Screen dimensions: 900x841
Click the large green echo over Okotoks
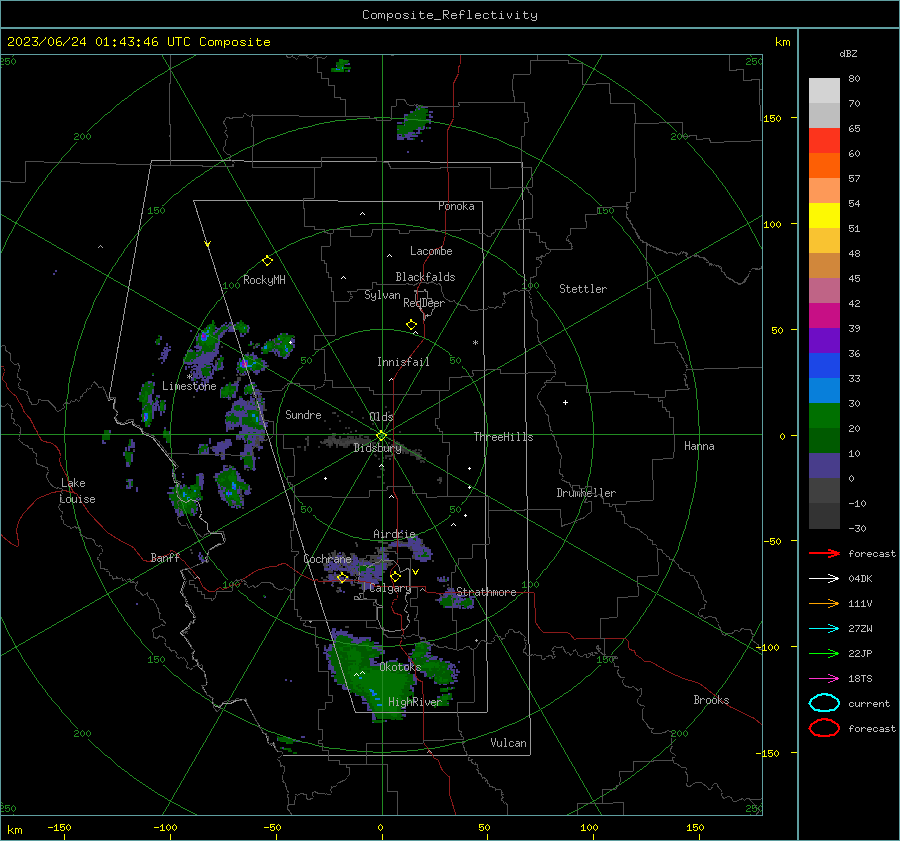click(x=373, y=675)
